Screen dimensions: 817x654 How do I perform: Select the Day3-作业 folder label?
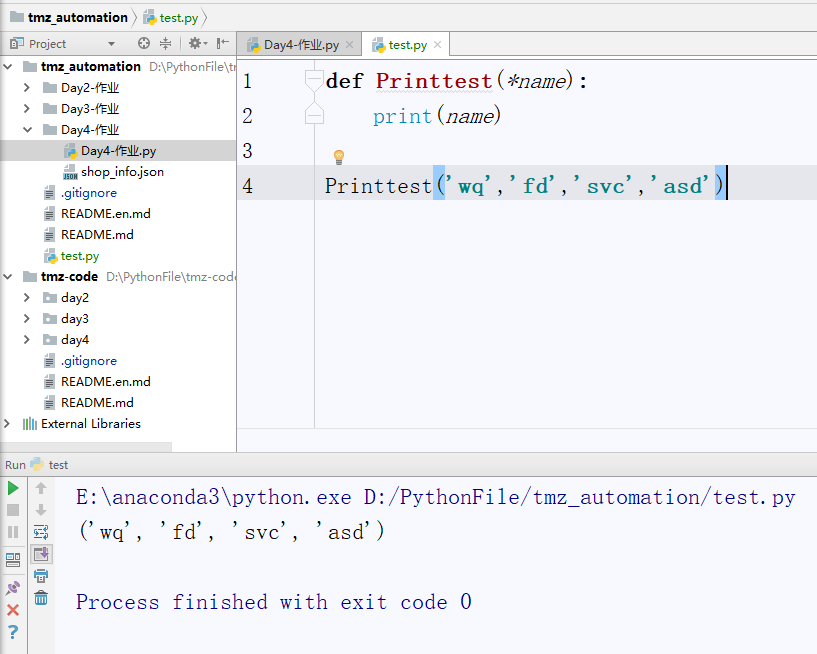click(x=90, y=108)
